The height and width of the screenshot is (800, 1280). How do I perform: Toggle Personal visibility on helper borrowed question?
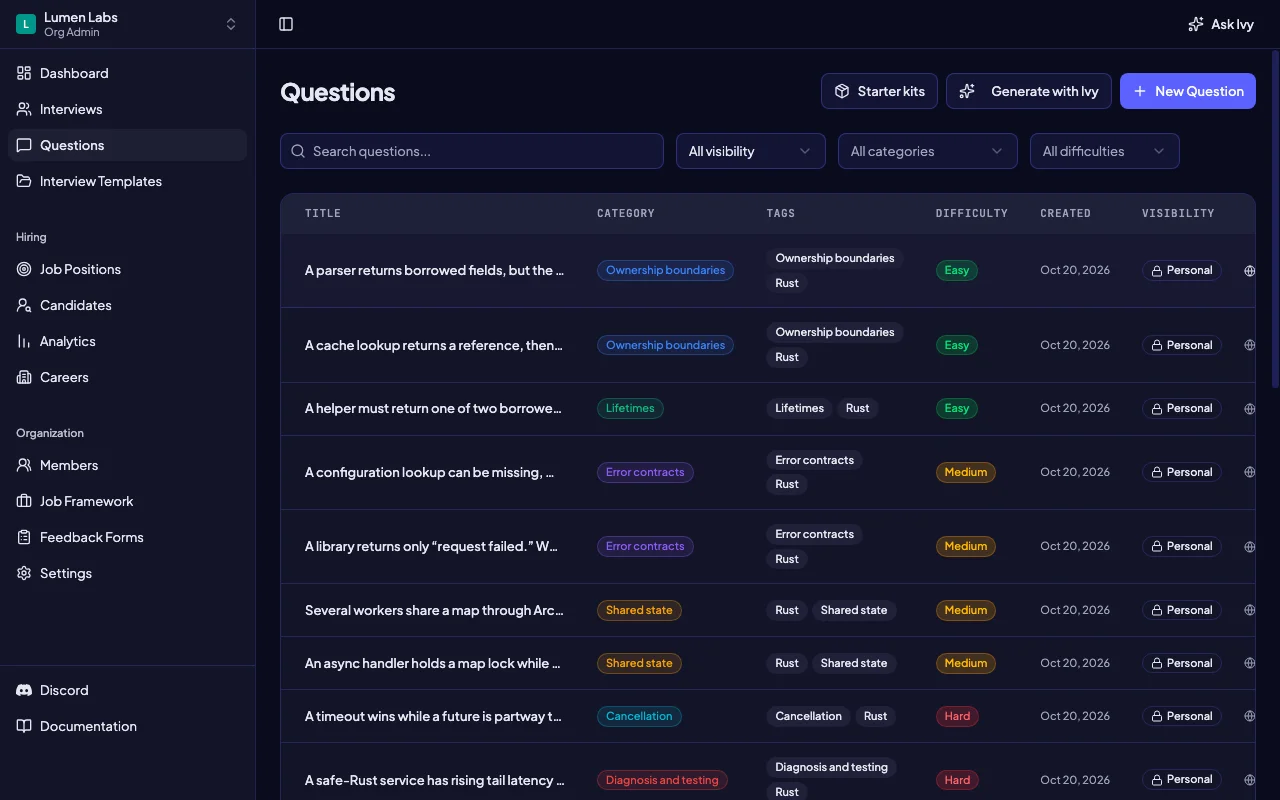click(1182, 408)
